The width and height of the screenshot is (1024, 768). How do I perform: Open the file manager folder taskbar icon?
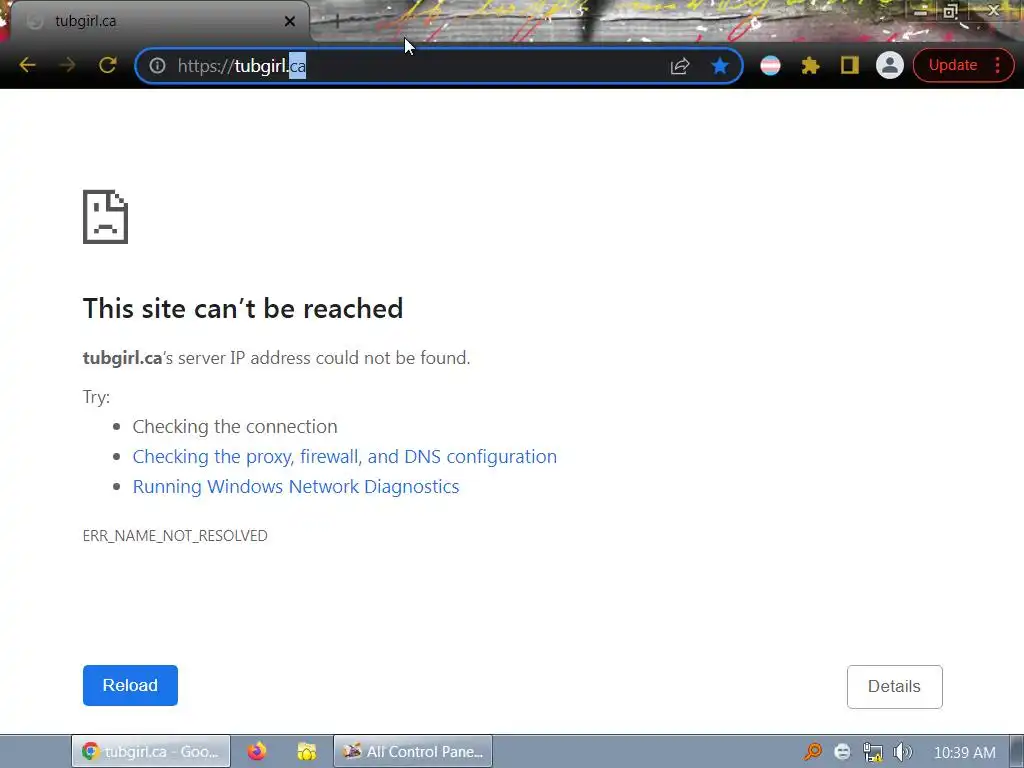(x=306, y=752)
